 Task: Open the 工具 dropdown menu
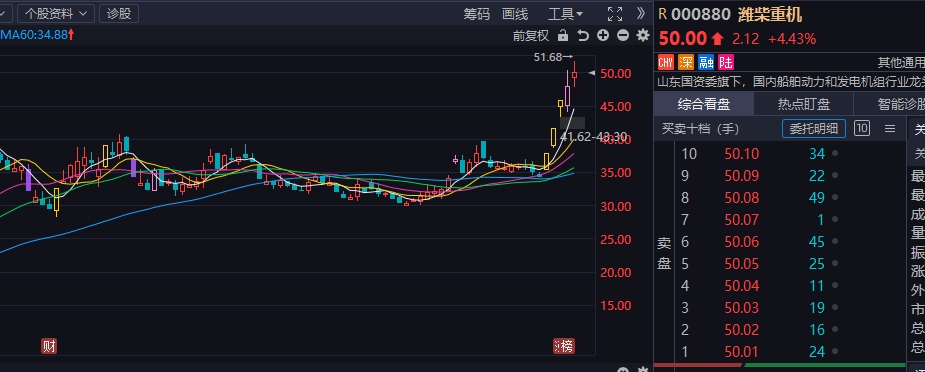click(x=565, y=14)
